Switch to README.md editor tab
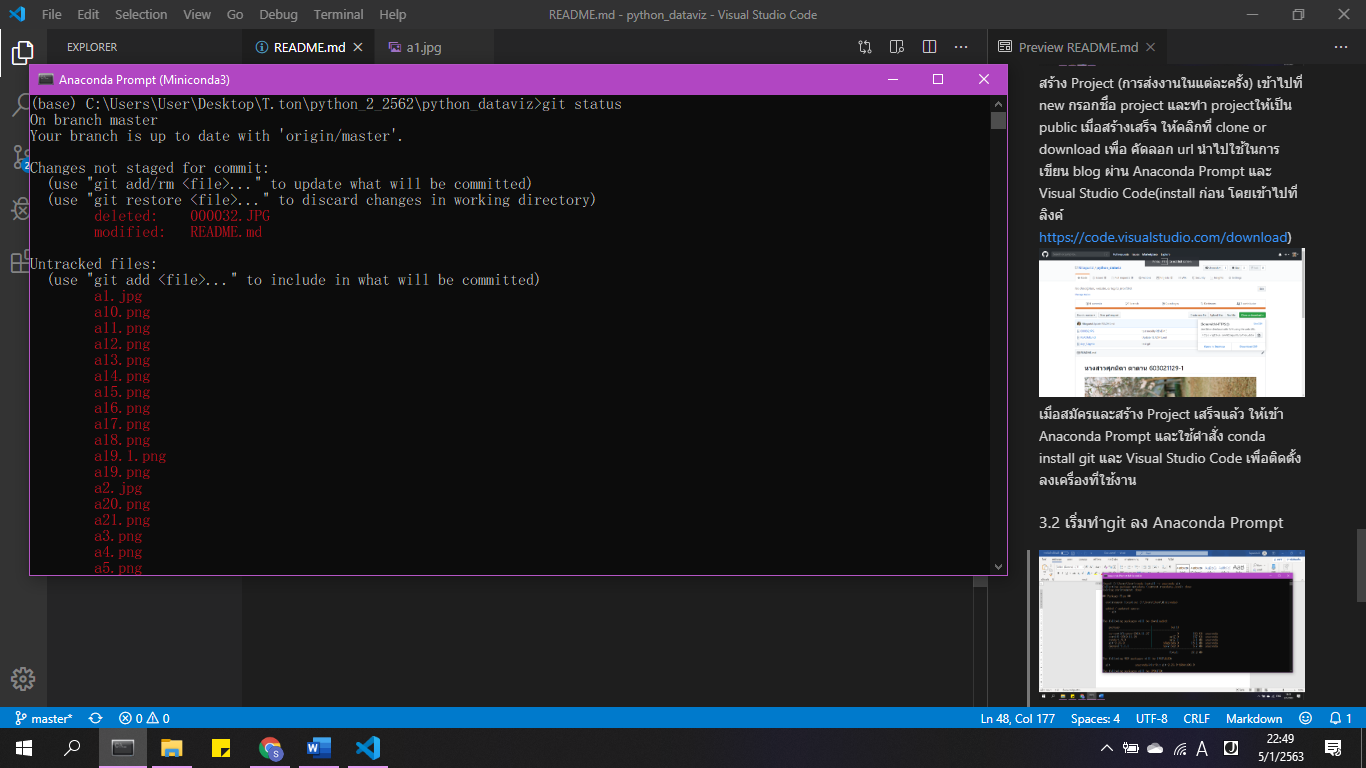This screenshot has height=768, width=1366. click(309, 47)
